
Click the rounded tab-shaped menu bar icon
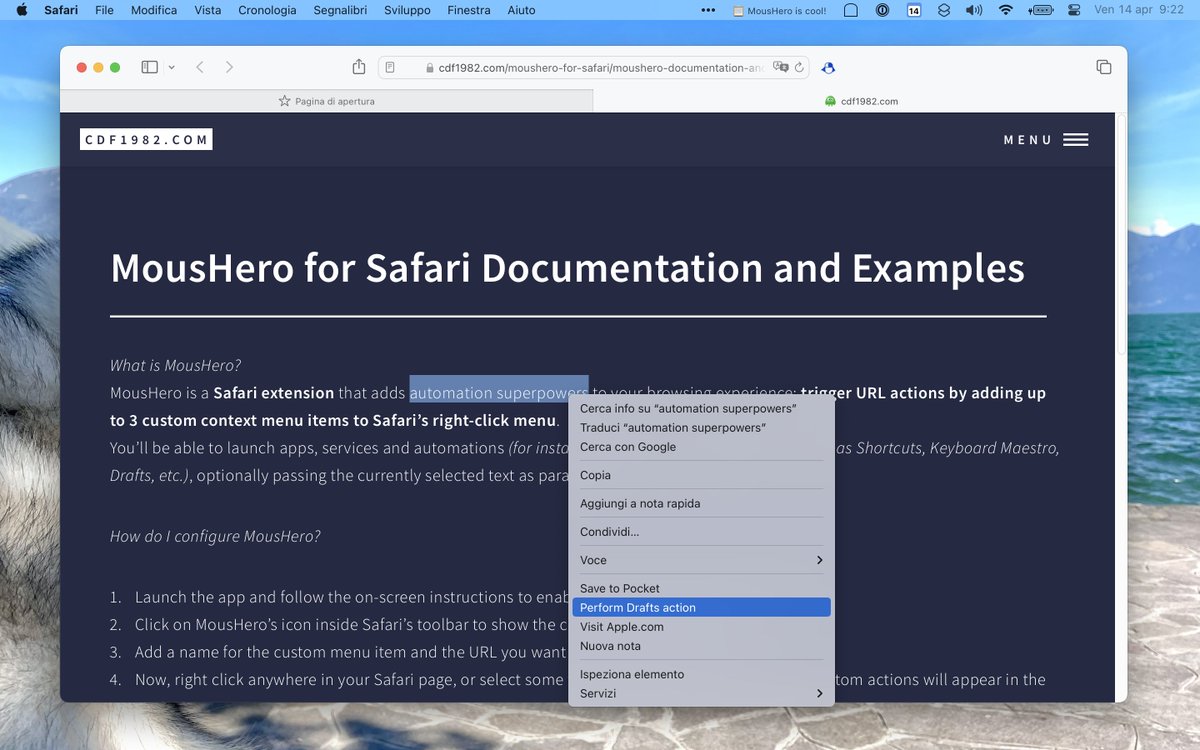pos(851,10)
